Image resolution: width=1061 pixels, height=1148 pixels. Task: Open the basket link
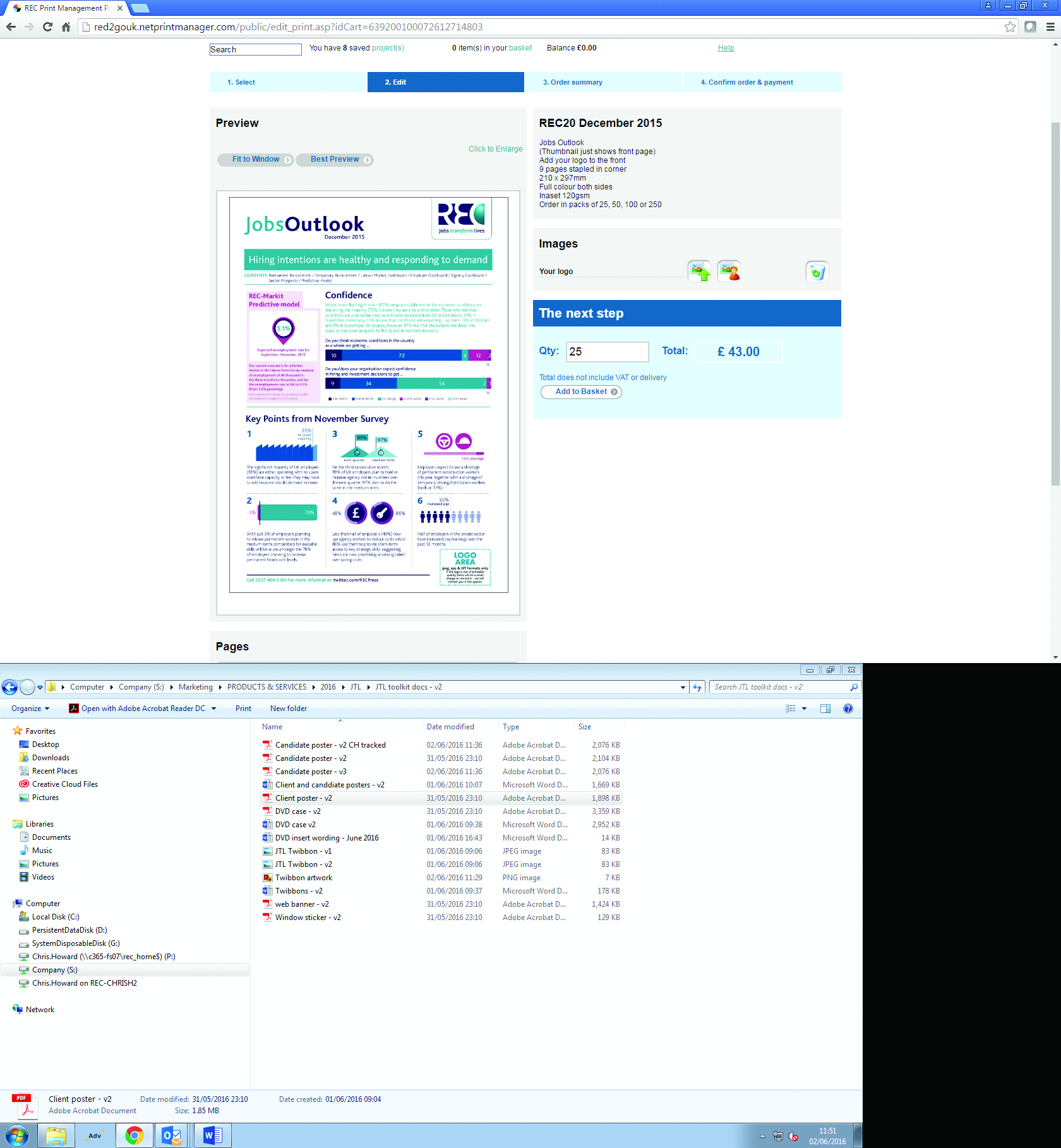tap(520, 48)
